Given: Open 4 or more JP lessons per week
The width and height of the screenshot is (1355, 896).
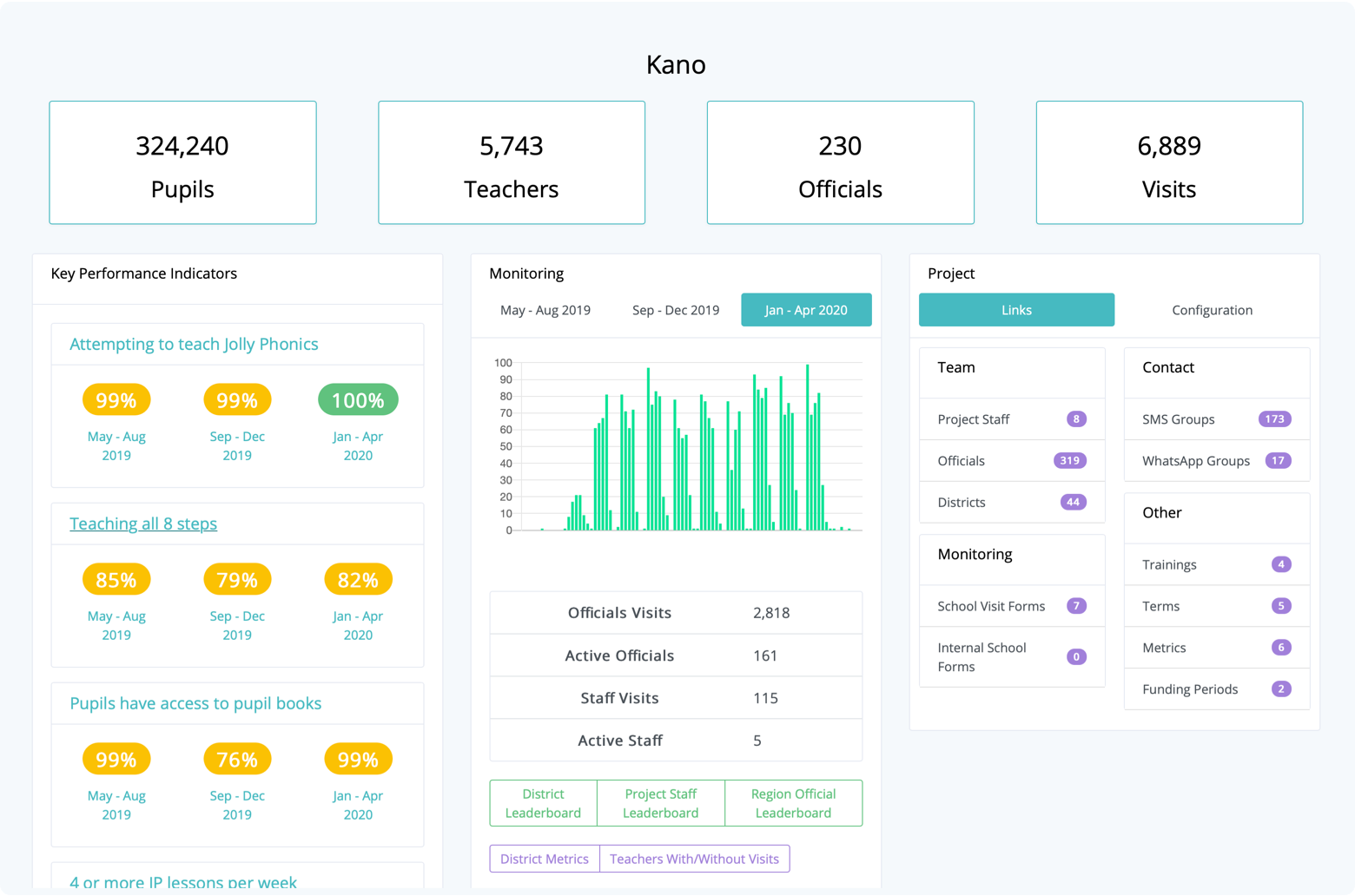Looking at the screenshot, I should coord(183,882).
